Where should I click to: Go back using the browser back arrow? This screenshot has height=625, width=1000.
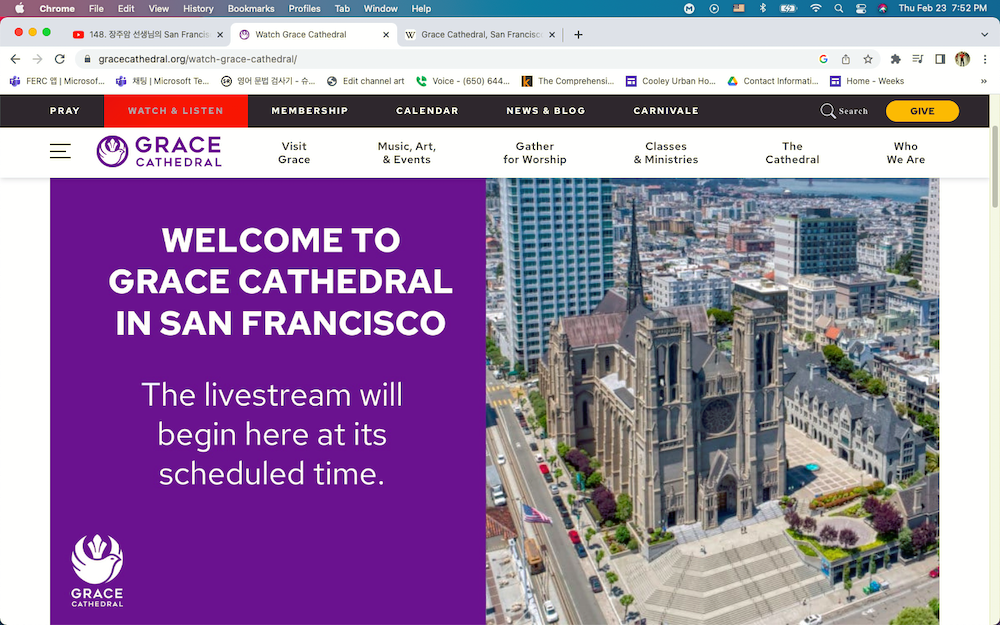tap(15, 59)
